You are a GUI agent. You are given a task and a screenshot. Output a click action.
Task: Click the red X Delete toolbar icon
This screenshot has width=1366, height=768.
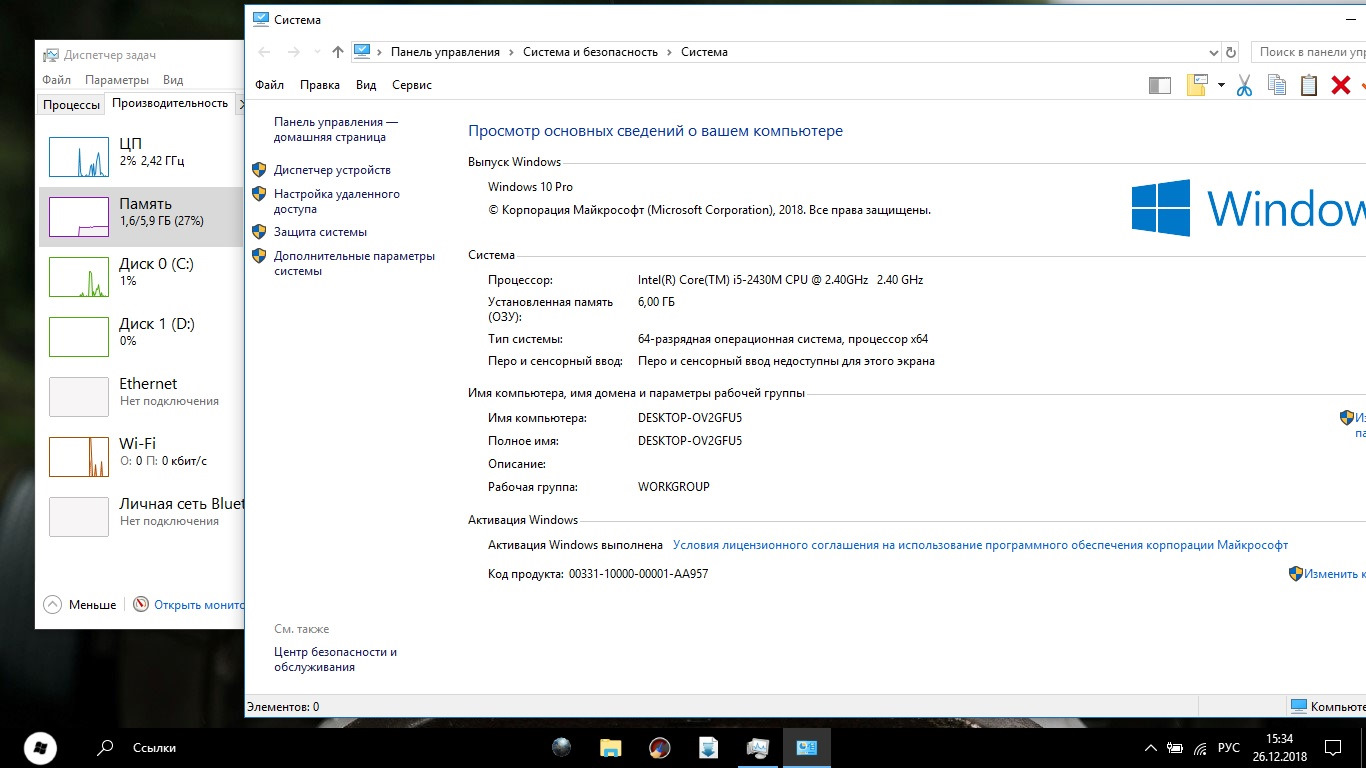(1341, 86)
